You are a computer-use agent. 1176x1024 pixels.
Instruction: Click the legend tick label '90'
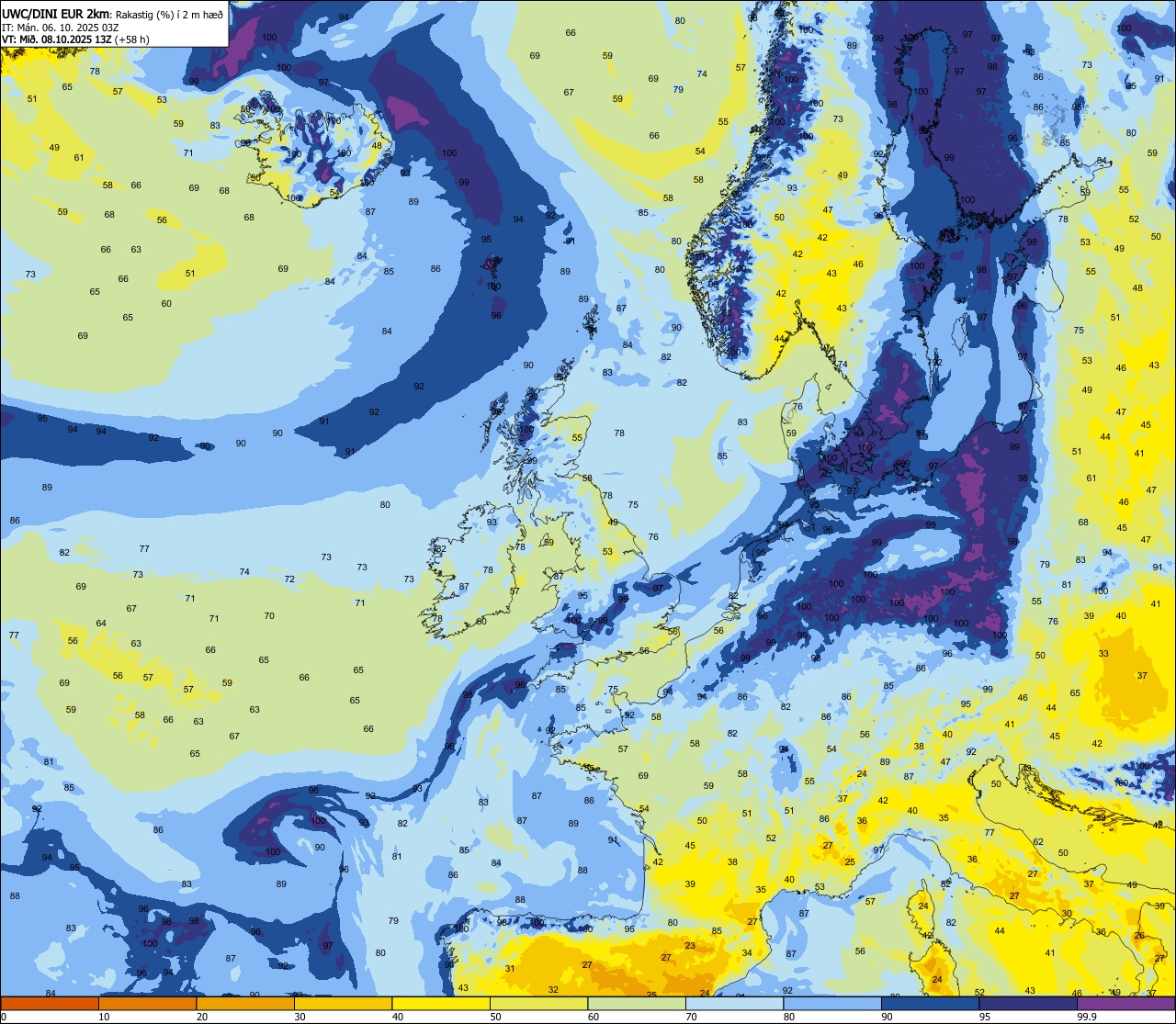(887, 1017)
